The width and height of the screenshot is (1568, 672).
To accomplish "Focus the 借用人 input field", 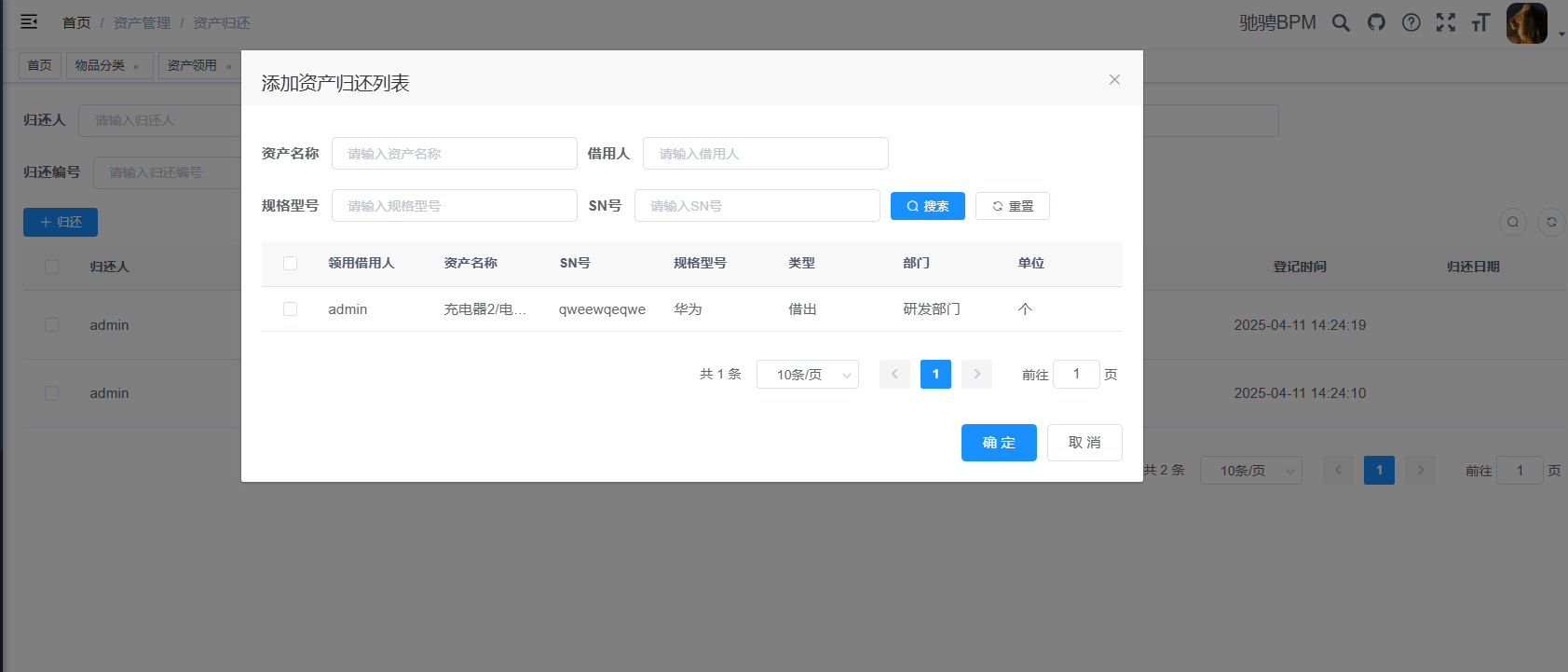I will coord(766,154).
